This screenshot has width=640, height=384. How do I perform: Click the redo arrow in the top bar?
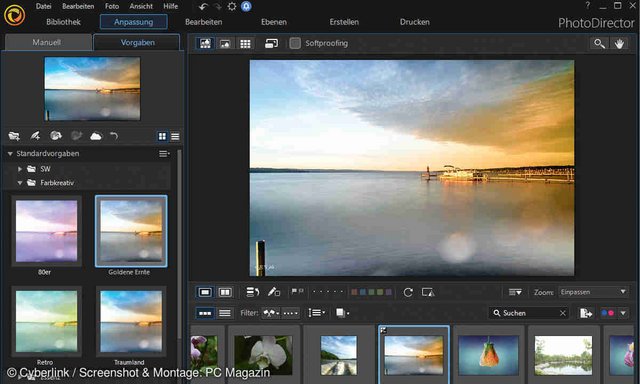tap(218, 7)
